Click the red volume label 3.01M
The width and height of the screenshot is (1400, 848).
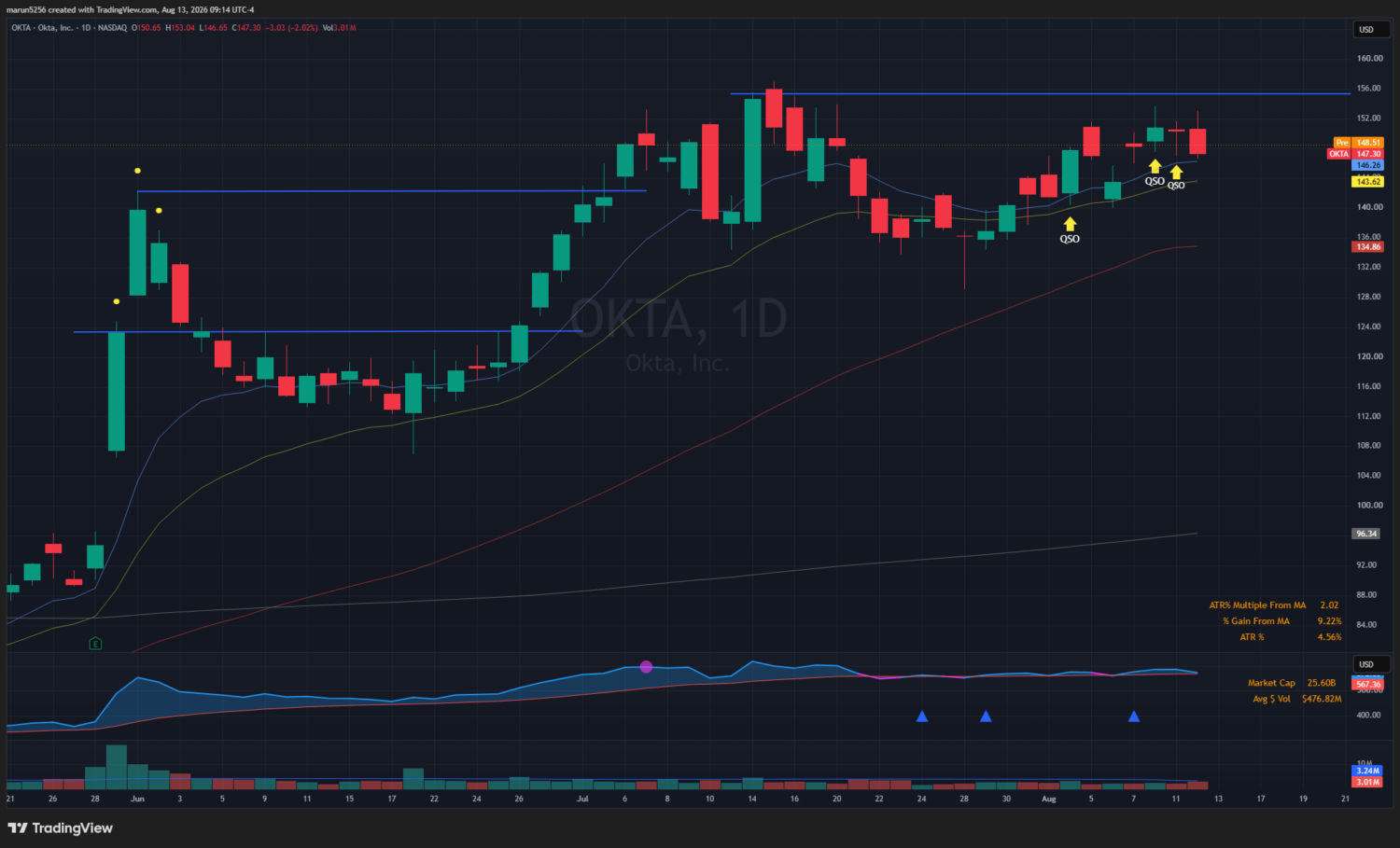1367,782
